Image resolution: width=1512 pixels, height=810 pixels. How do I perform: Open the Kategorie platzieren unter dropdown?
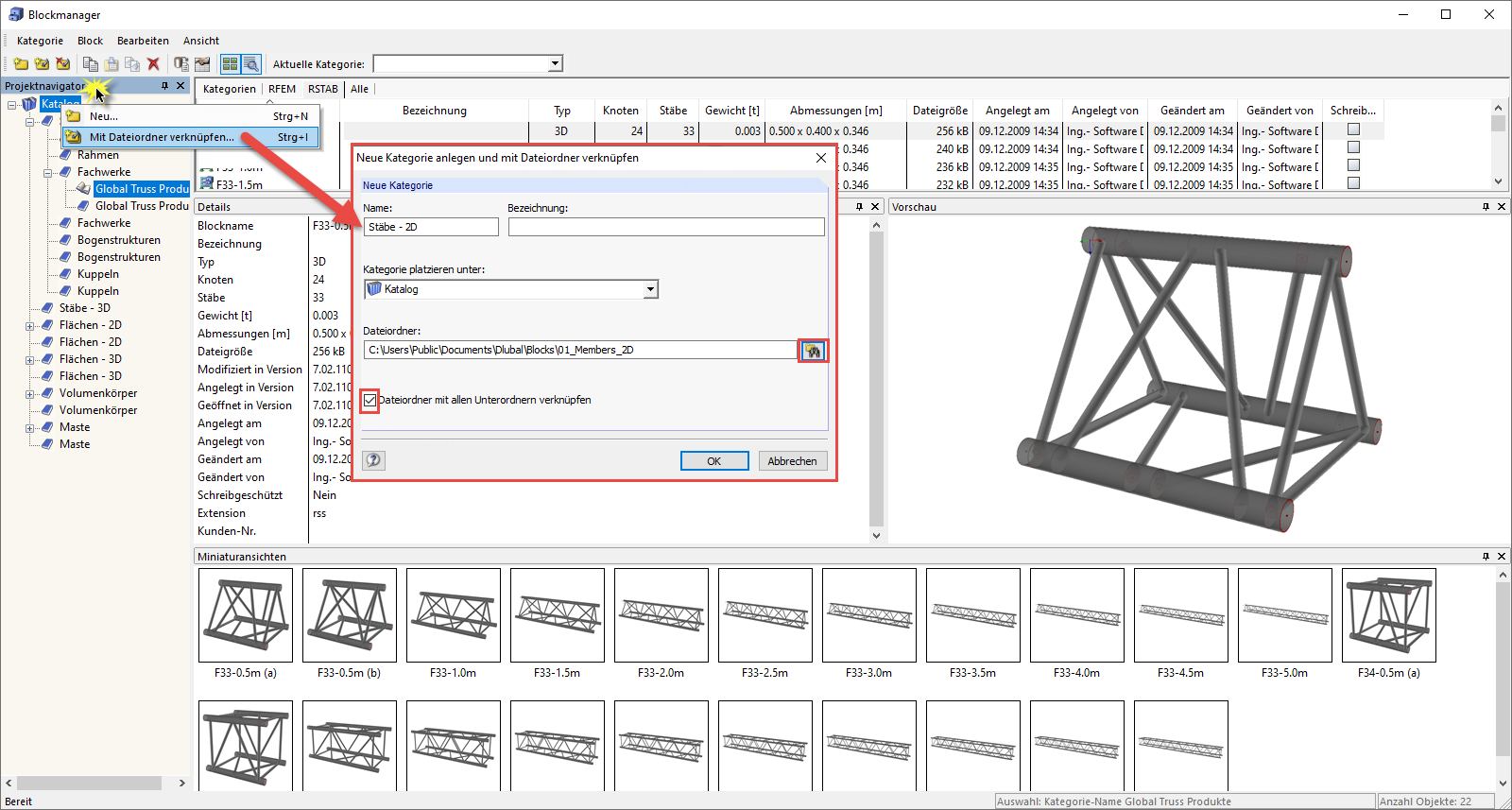[650, 289]
